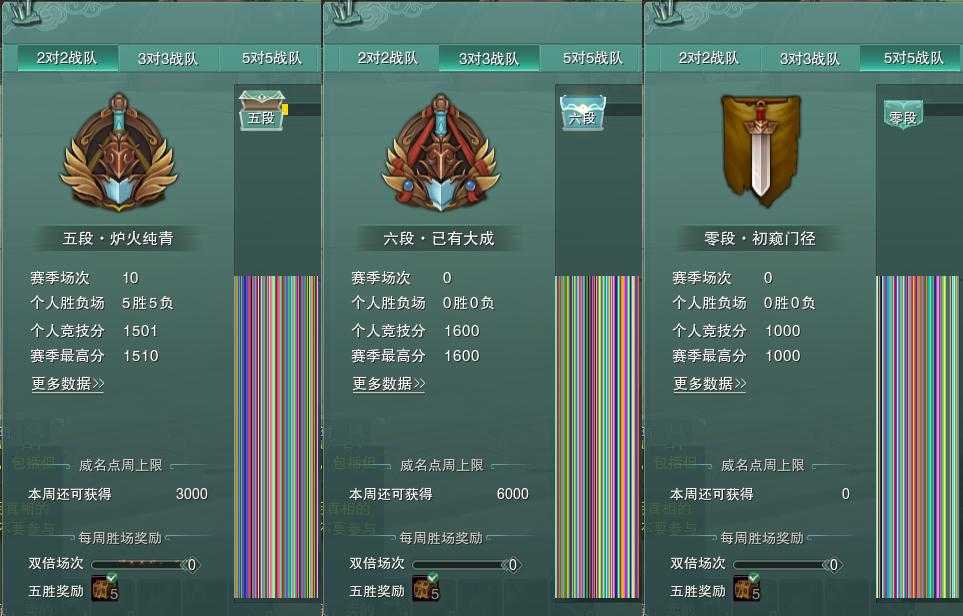Expand 更多数据 in the 零段 panel
The width and height of the screenshot is (963, 616).
[710, 384]
